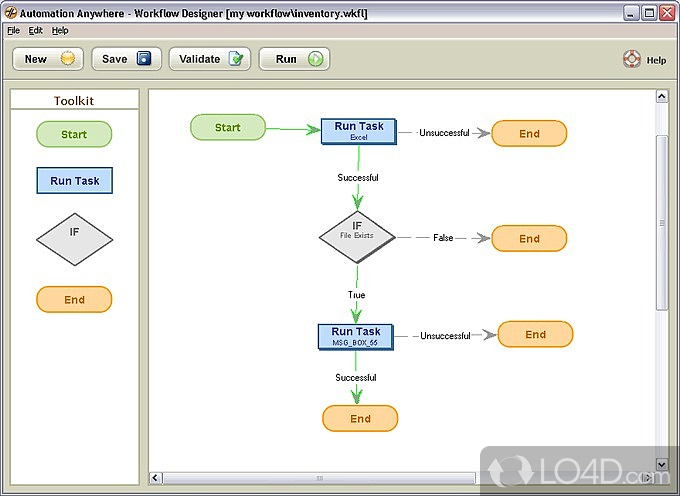Screen dimensions: 680x496
Task: Click the New workflow button
Action: point(48,59)
